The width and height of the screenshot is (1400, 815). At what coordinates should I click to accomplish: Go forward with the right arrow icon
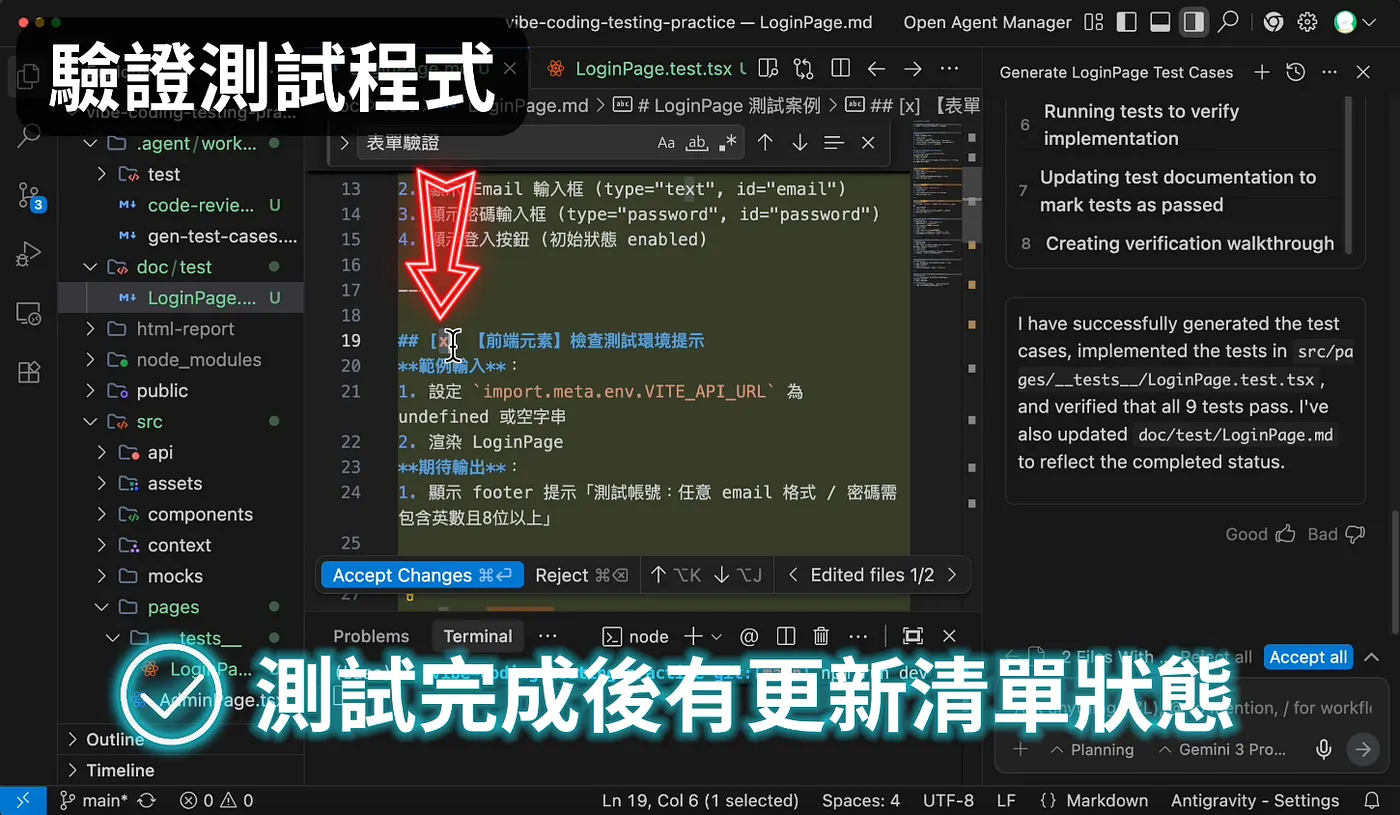pyautogui.click(x=913, y=69)
